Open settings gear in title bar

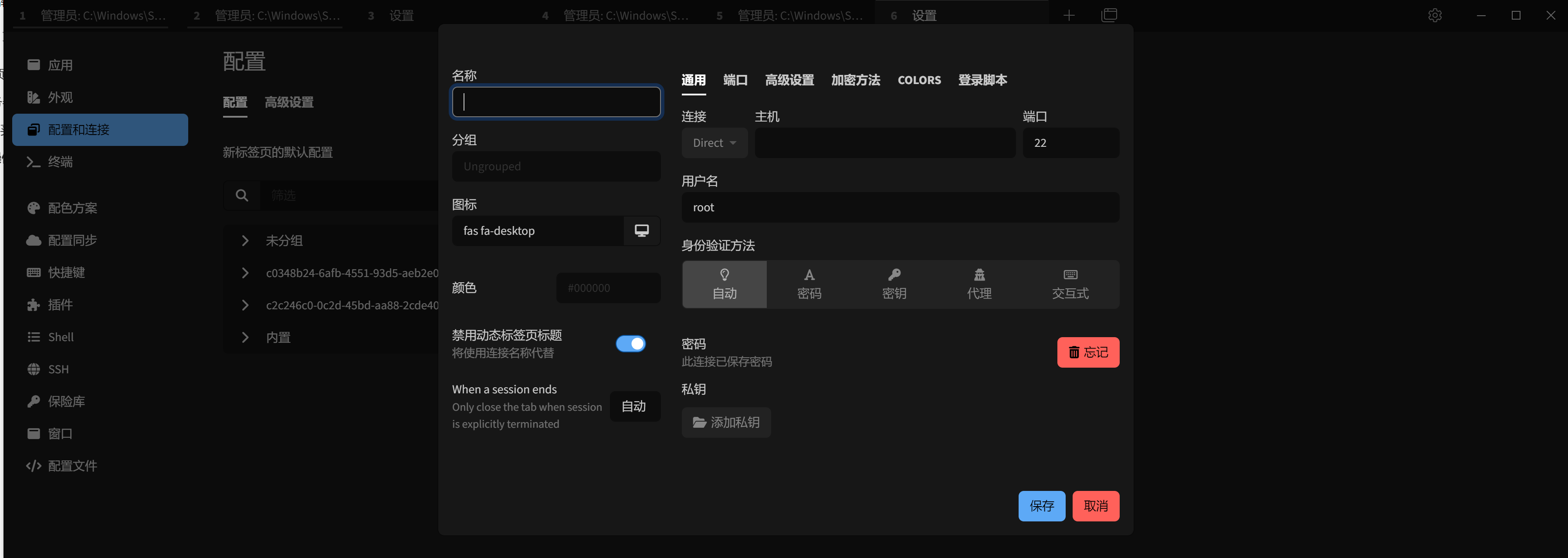(1435, 15)
